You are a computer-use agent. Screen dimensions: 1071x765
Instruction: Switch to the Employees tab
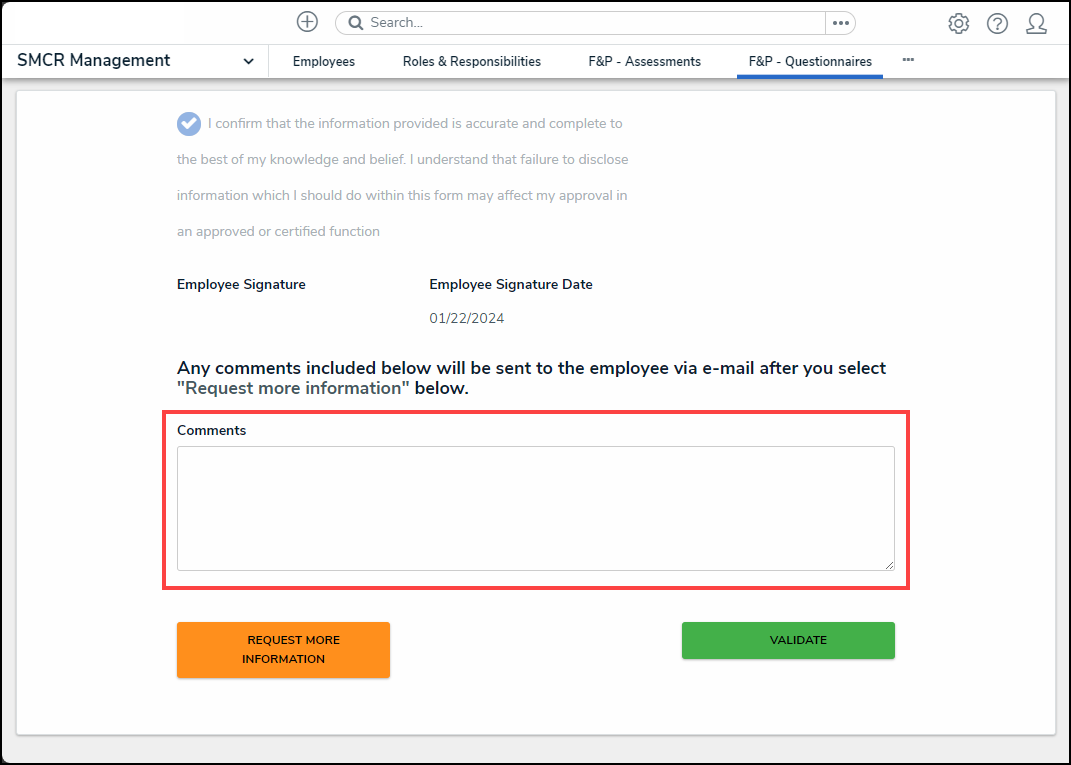pos(324,62)
